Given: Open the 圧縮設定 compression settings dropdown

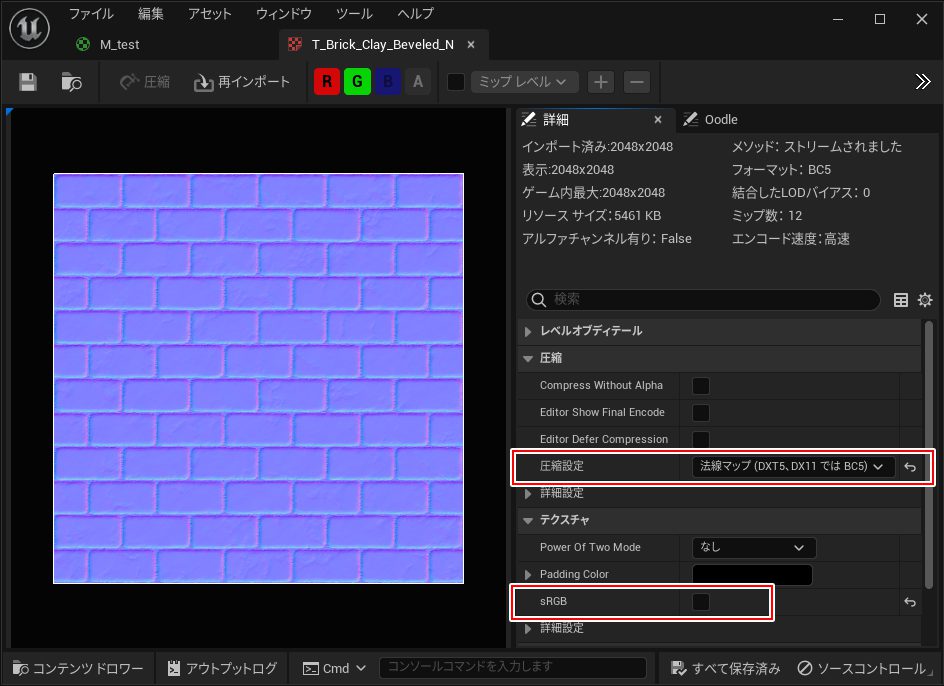Looking at the screenshot, I should (792, 466).
